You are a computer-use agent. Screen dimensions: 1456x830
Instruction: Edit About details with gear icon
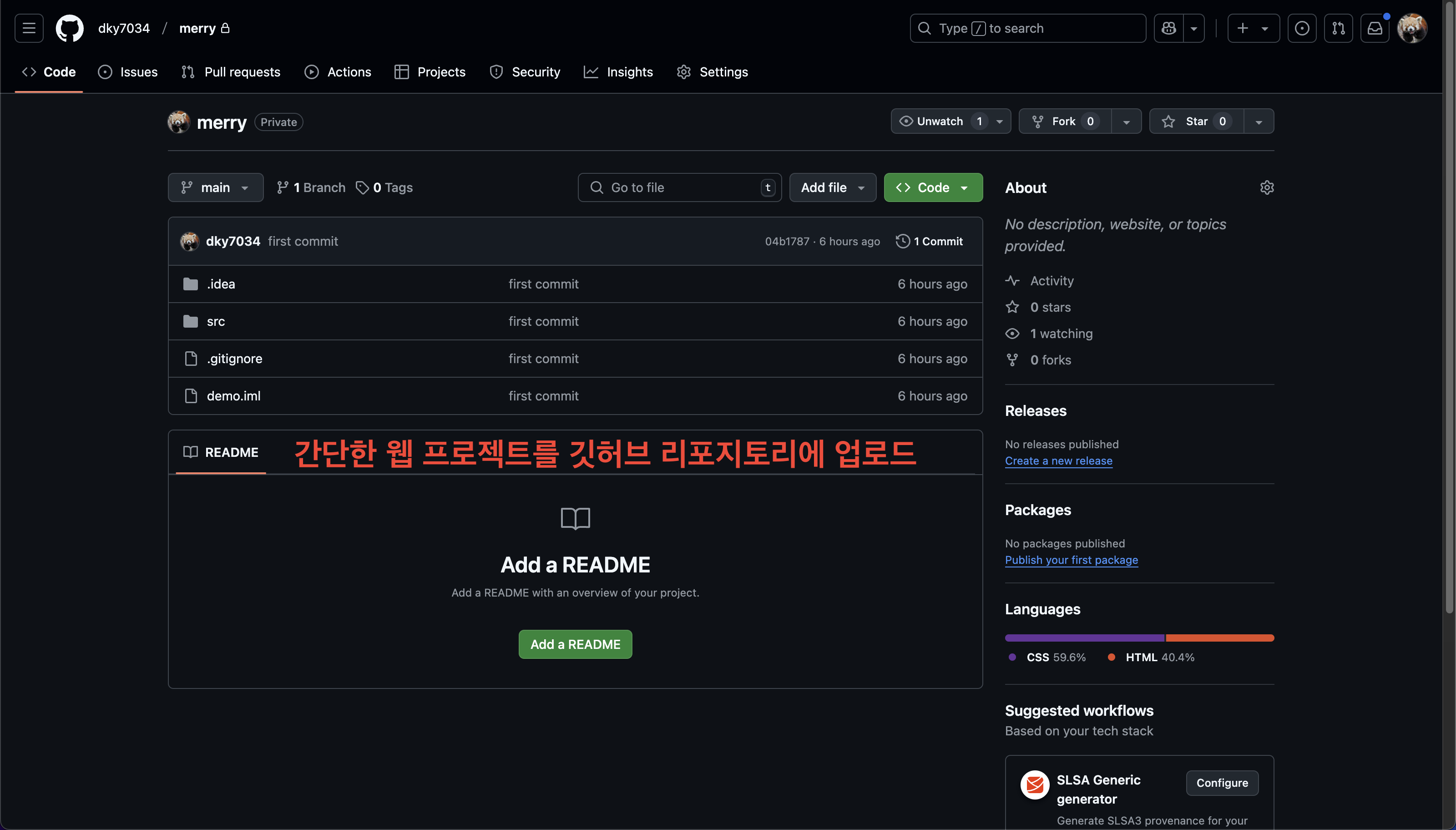coord(1266,187)
